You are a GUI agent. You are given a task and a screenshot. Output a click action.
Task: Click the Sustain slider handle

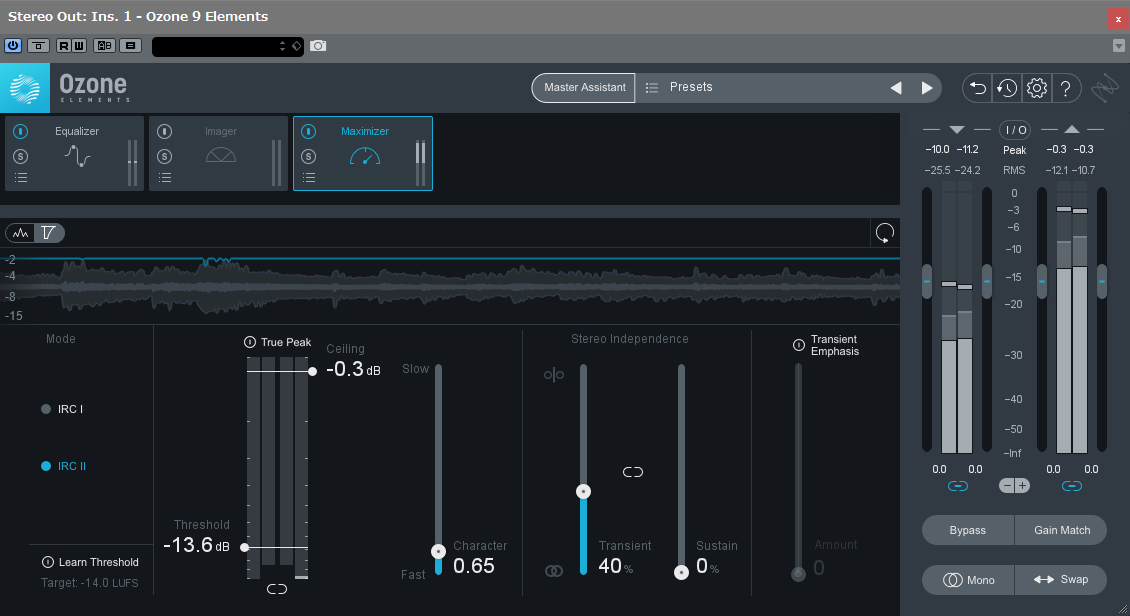pos(681,573)
